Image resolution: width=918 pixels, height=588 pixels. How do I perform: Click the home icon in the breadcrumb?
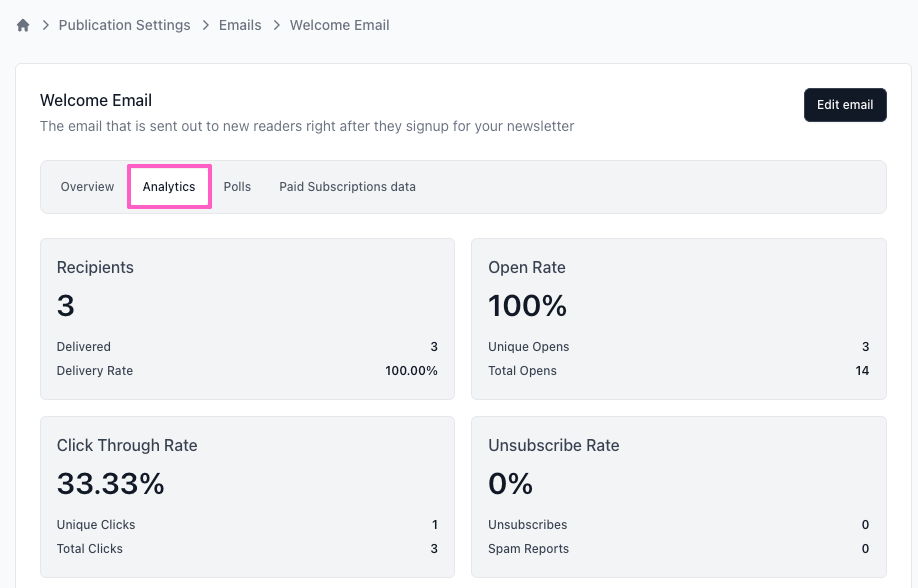click(23, 25)
